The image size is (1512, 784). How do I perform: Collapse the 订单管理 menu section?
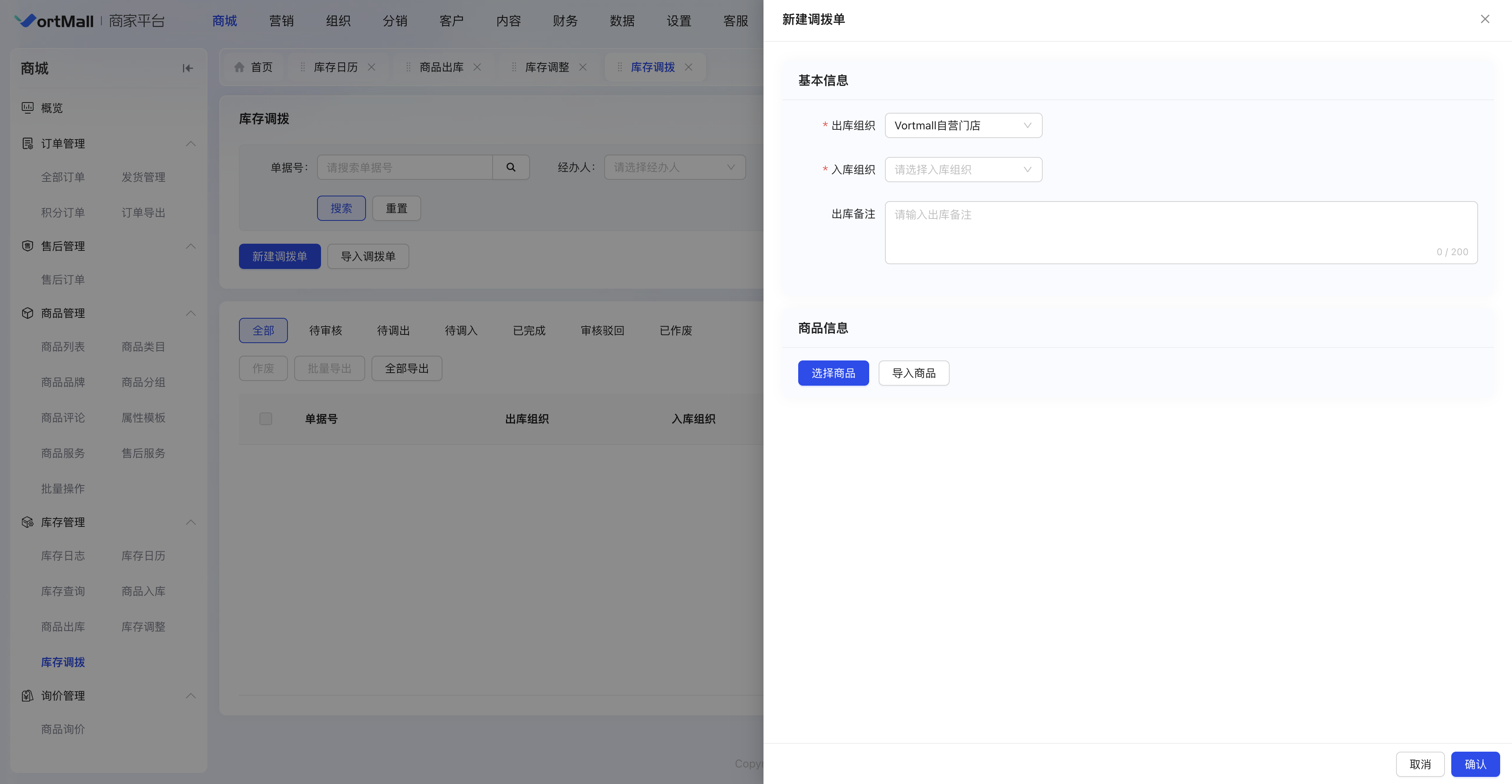point(191,144)
